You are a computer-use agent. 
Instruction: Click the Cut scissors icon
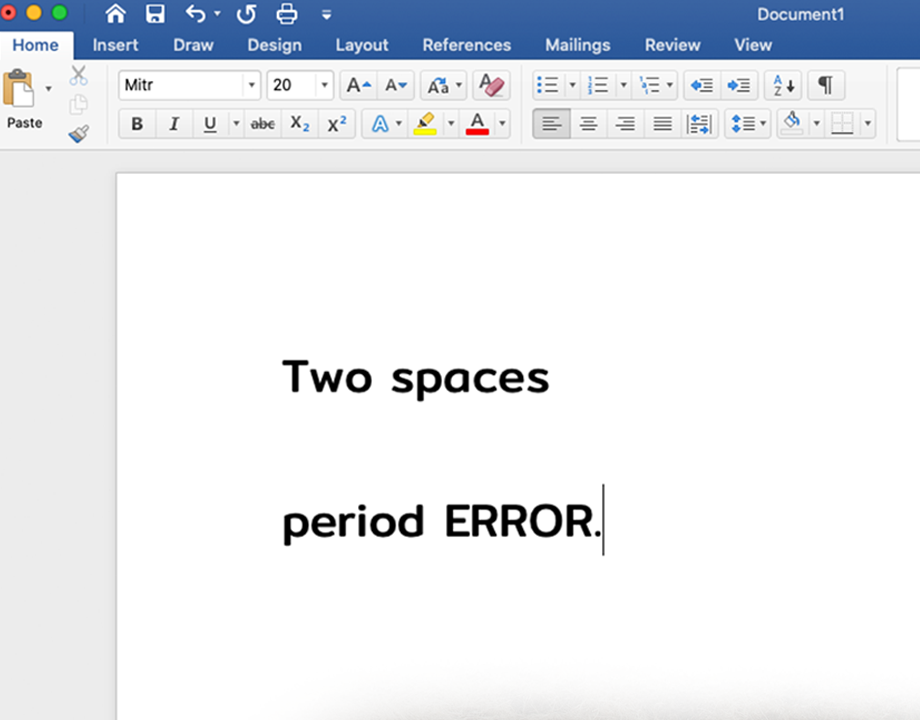tap(79, 76)
